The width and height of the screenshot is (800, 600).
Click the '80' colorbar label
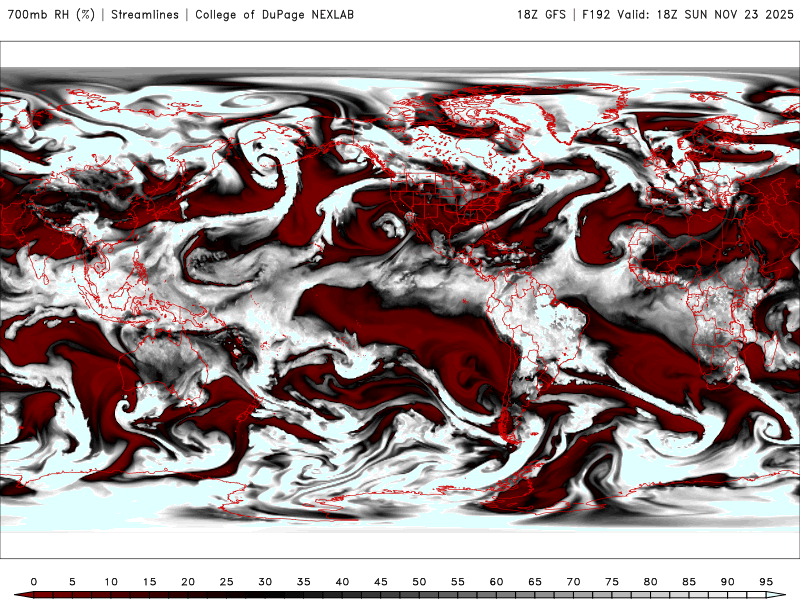click(650, 582)
